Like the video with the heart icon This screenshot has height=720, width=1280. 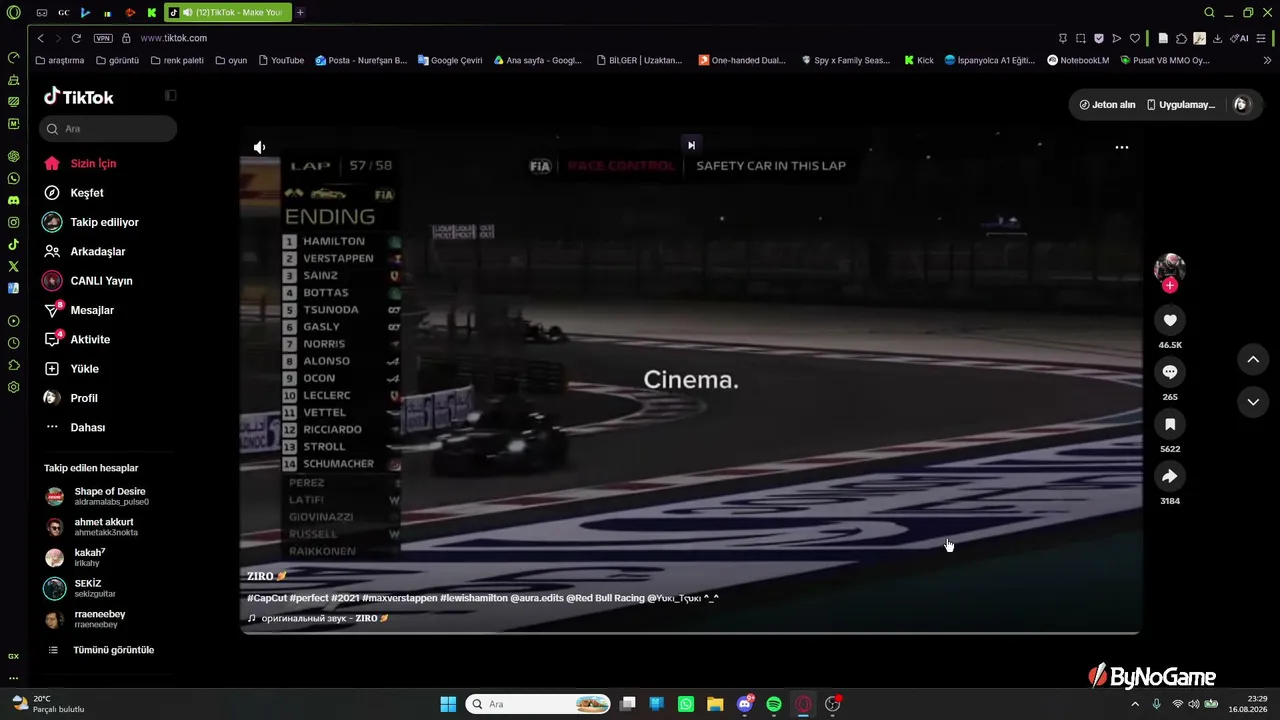pyautogui.click(x=1170, y=320)
